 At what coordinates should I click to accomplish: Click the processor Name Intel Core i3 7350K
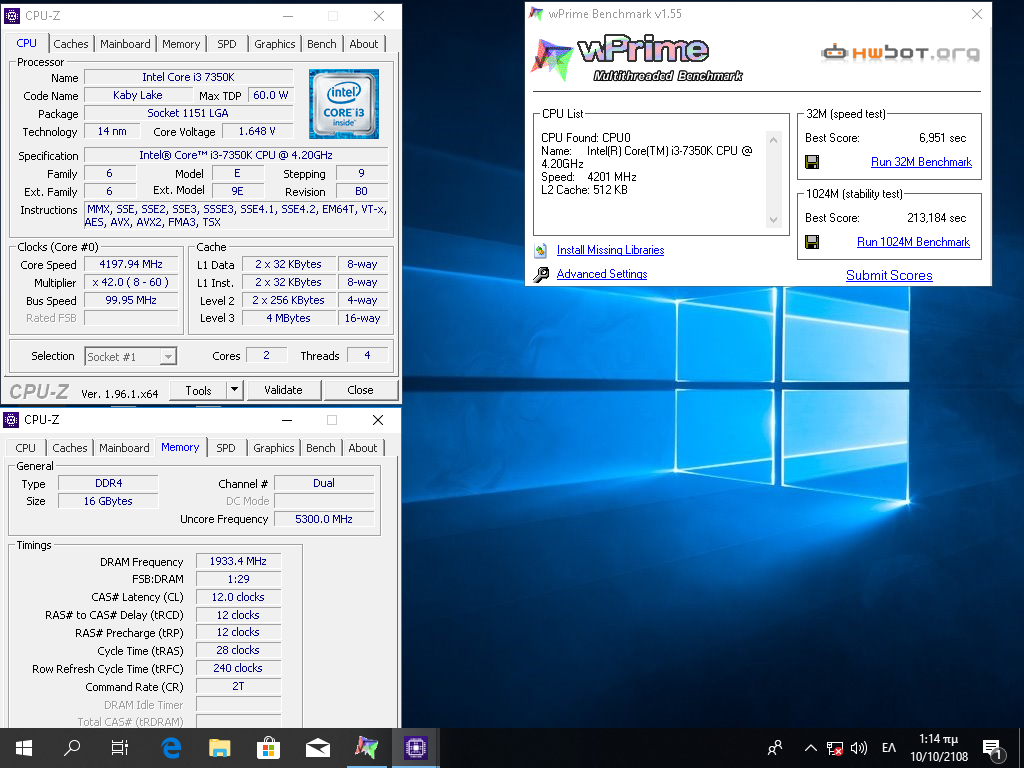click(188, 77)
